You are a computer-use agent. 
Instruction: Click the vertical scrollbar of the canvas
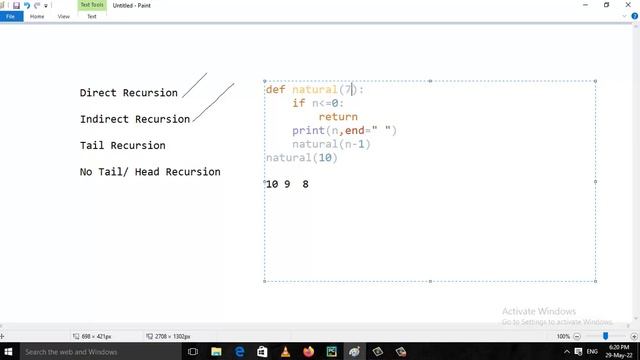point(636,171)
